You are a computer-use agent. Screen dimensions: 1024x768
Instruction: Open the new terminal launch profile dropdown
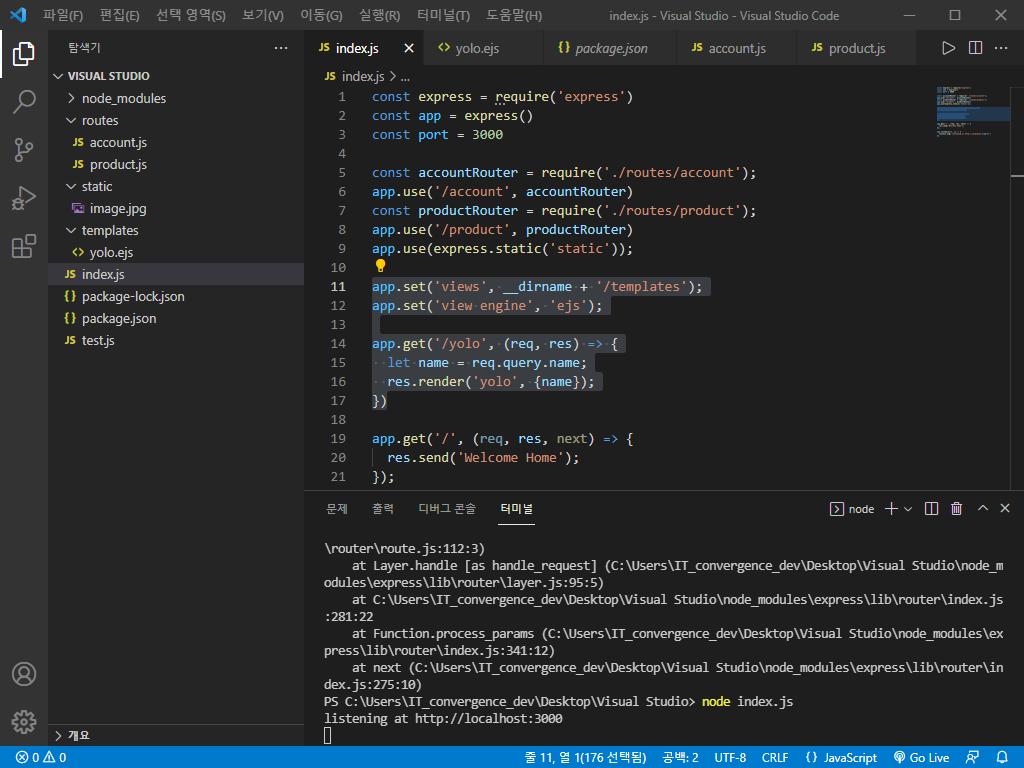pos(908,509)
